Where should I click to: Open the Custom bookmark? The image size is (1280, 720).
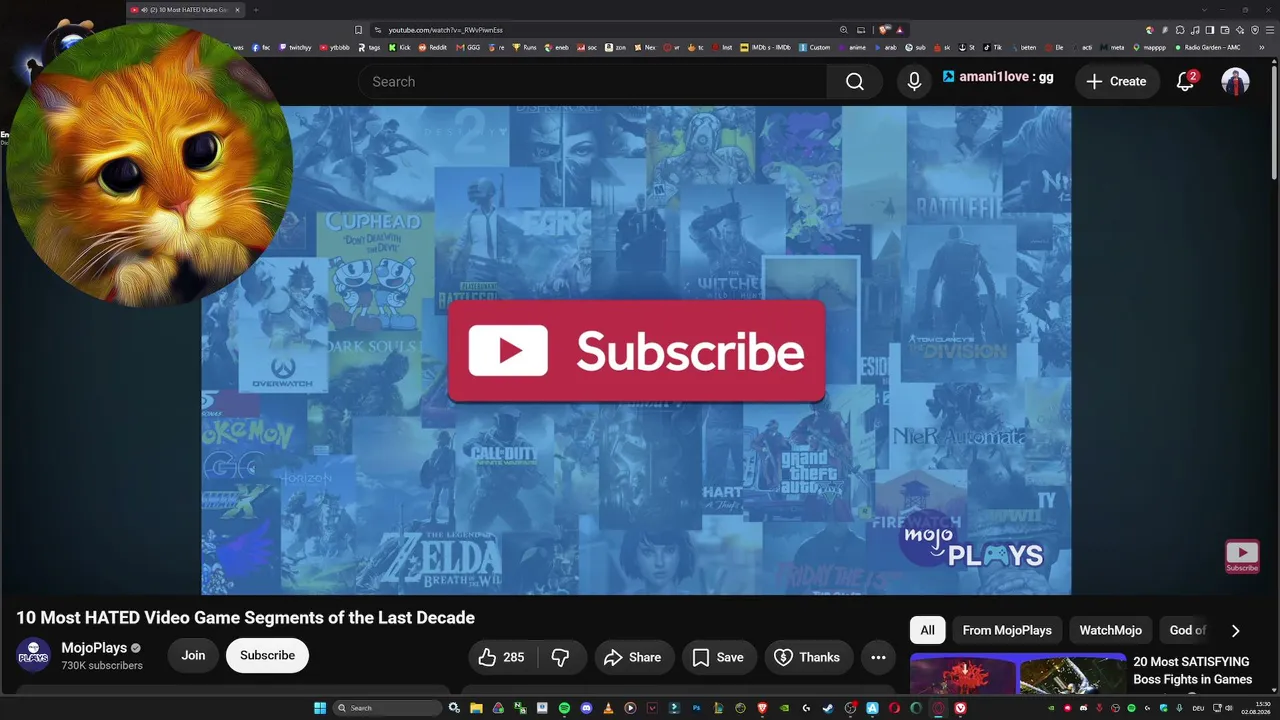pos(814,47)
